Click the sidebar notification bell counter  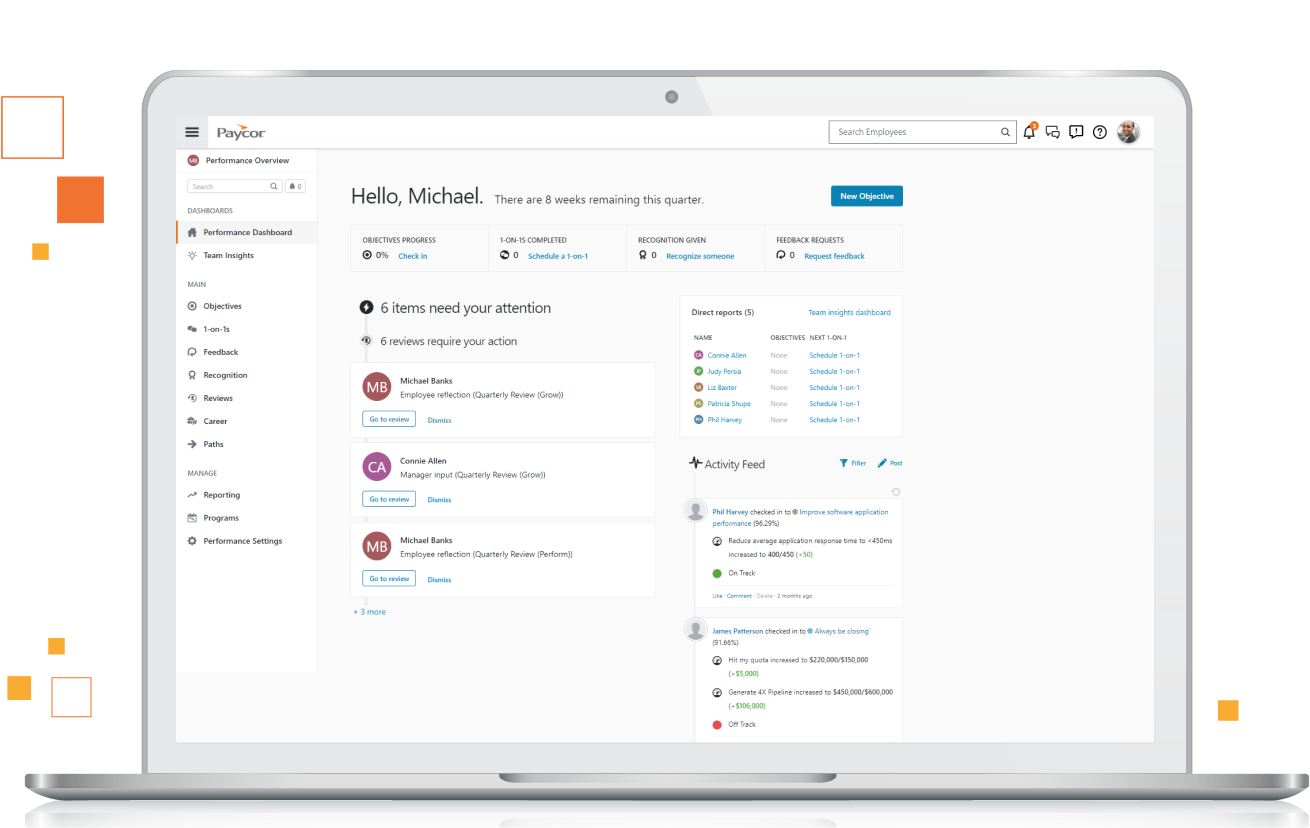(x=295, y=186)
